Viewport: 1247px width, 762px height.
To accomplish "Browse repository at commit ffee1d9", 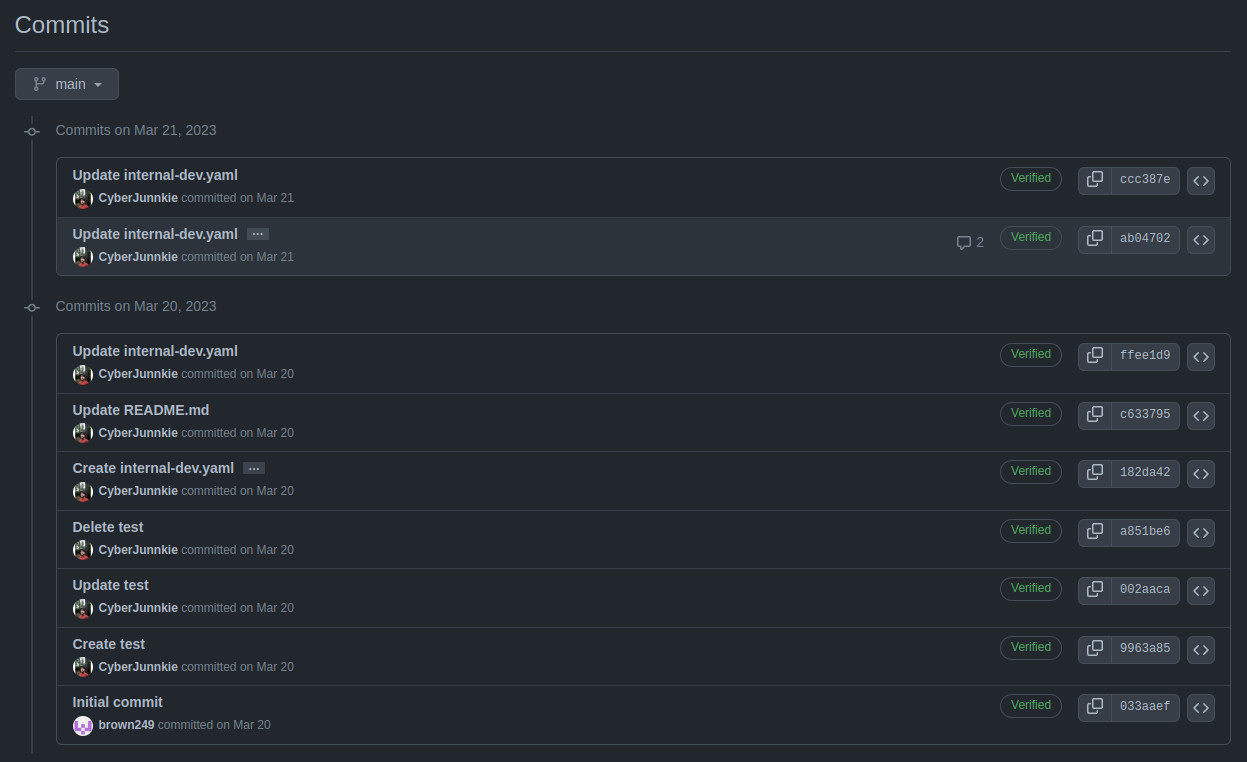I will click(x=1201, y=356).
